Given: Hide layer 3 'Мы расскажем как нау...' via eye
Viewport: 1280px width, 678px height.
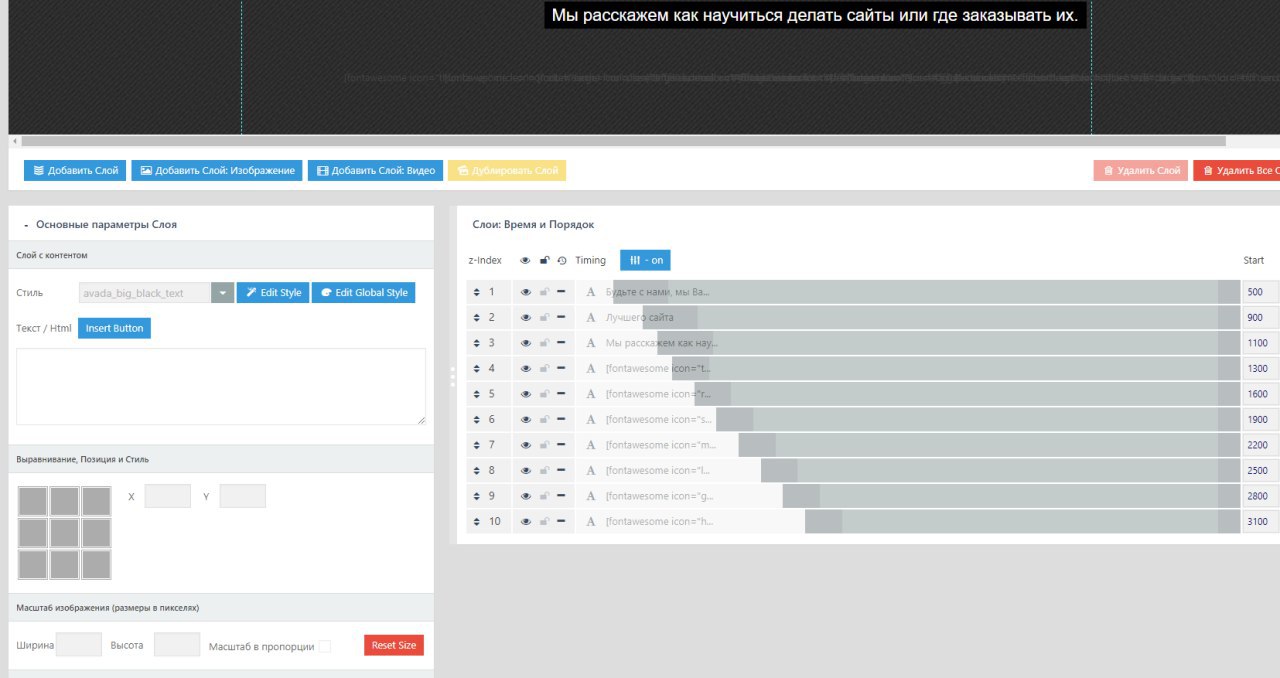Looking at the screenshot, I should coord(526,343).
